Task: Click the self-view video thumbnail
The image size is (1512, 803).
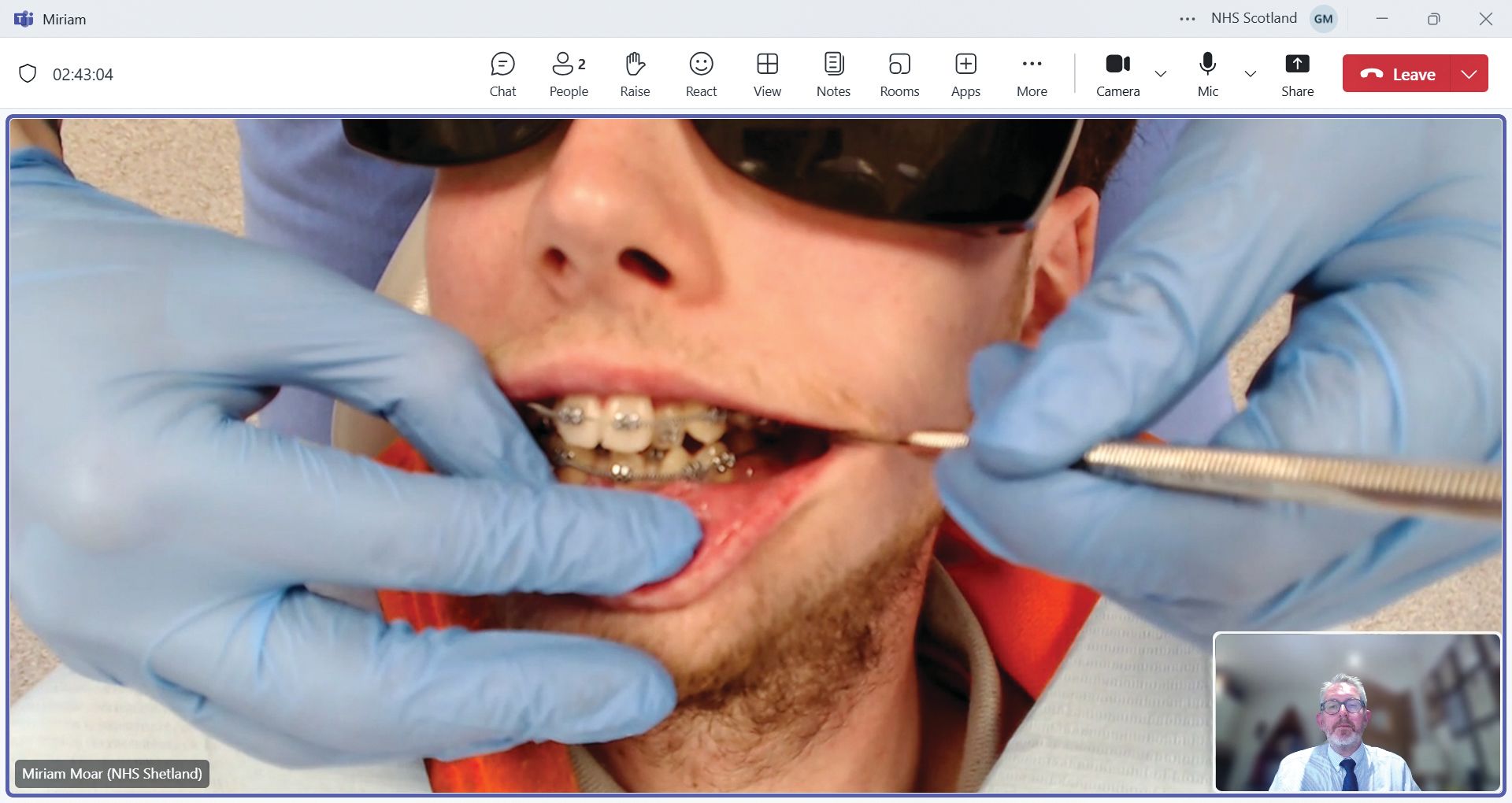Action: click(x=1357, y=712)
